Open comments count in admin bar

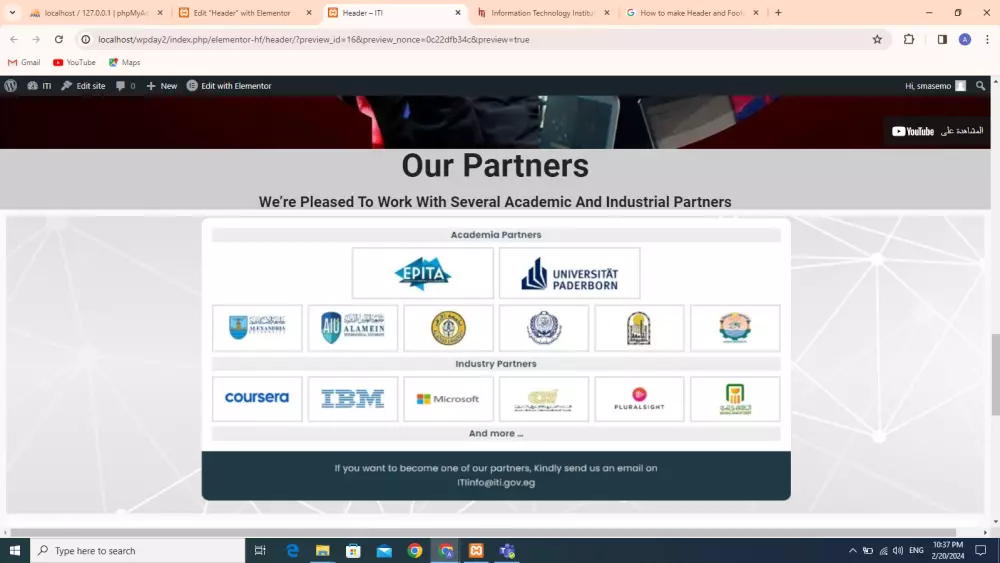pos(126,85)
